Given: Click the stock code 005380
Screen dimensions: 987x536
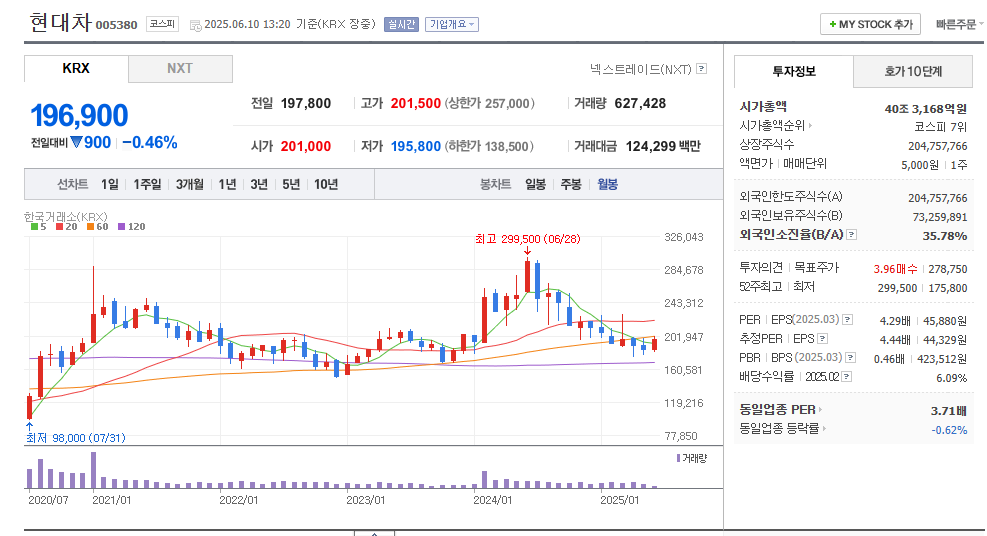Looking at the screenshot, I should click(116, 25).
